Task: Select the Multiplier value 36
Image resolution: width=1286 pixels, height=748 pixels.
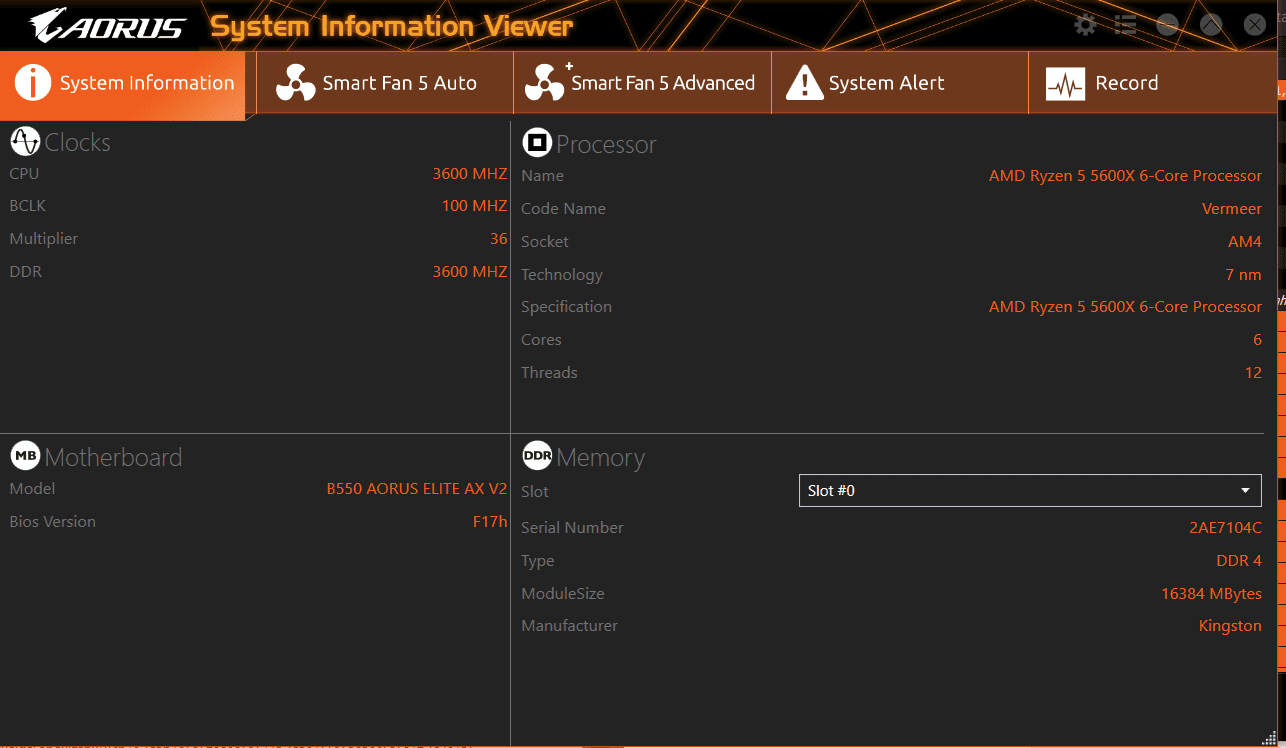Action: tap(499, 238)
